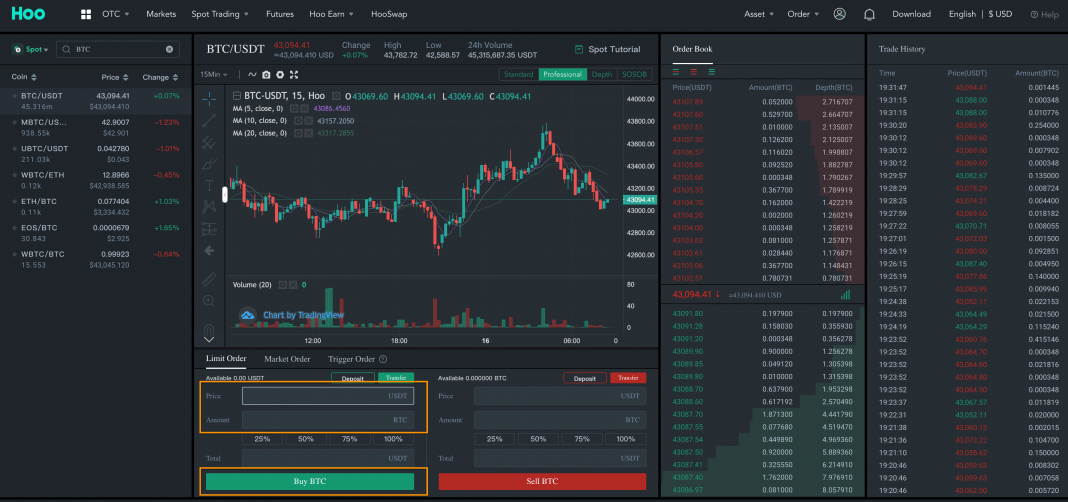Favorite the EOS/BTC pair star

tap(14, 228)
